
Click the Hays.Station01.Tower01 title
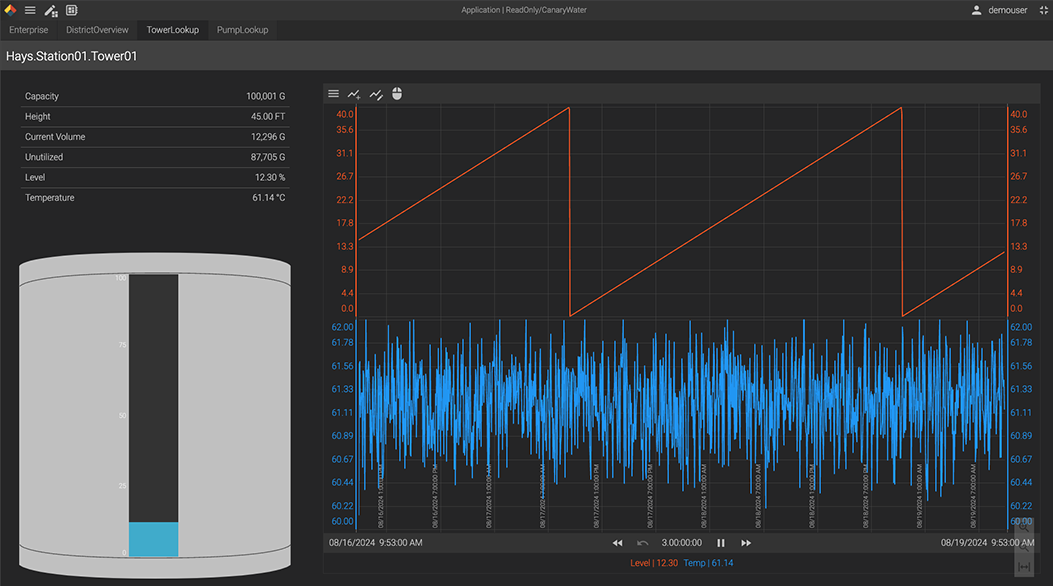71,56
